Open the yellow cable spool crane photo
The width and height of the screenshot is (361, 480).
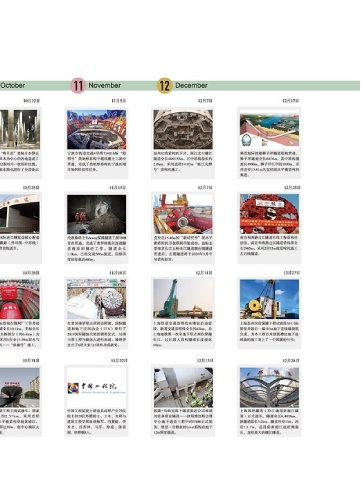click(x=269, y=299)
